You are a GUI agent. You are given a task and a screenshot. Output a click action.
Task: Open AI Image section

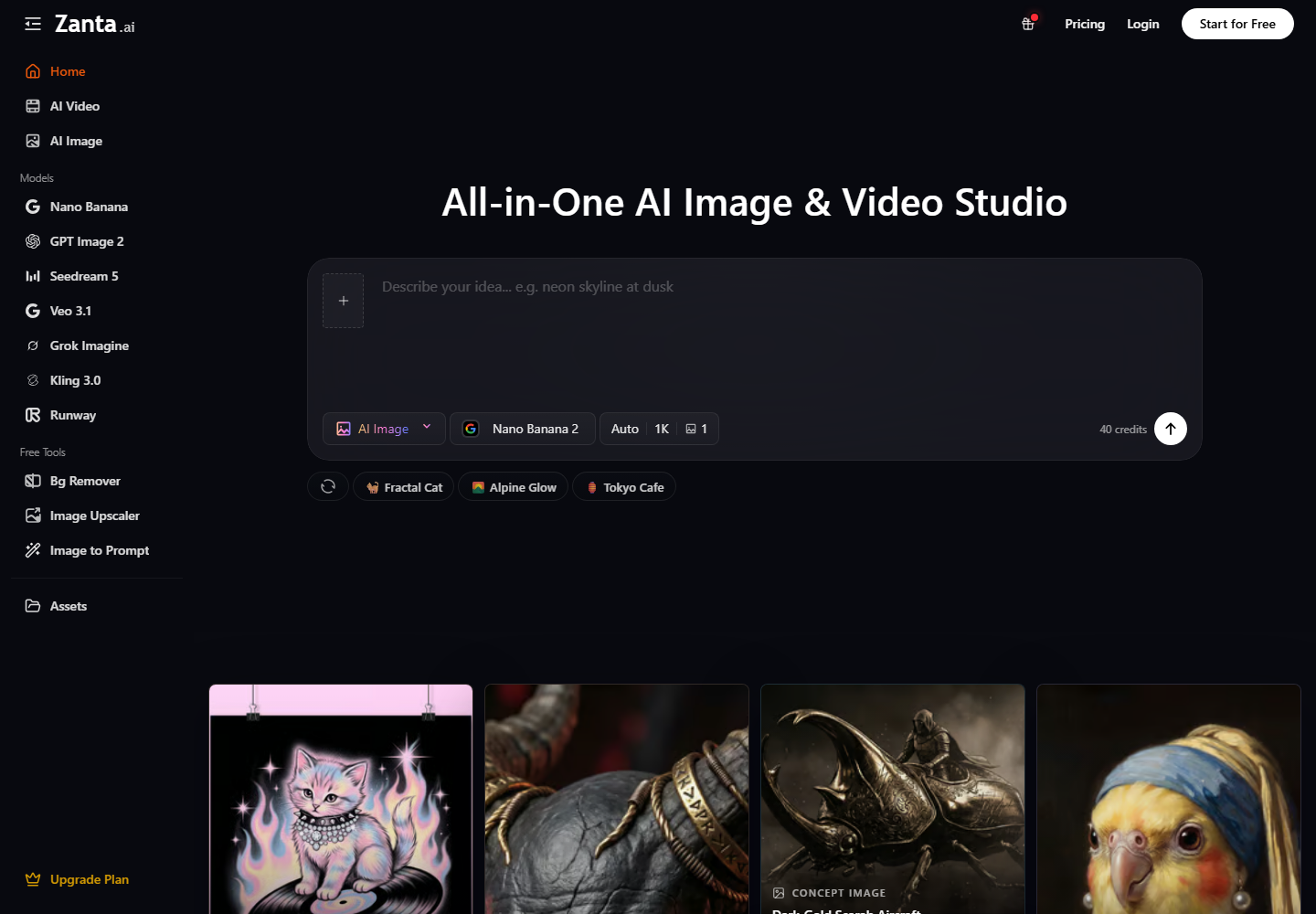pyautogui.click(x=97, y=141)
